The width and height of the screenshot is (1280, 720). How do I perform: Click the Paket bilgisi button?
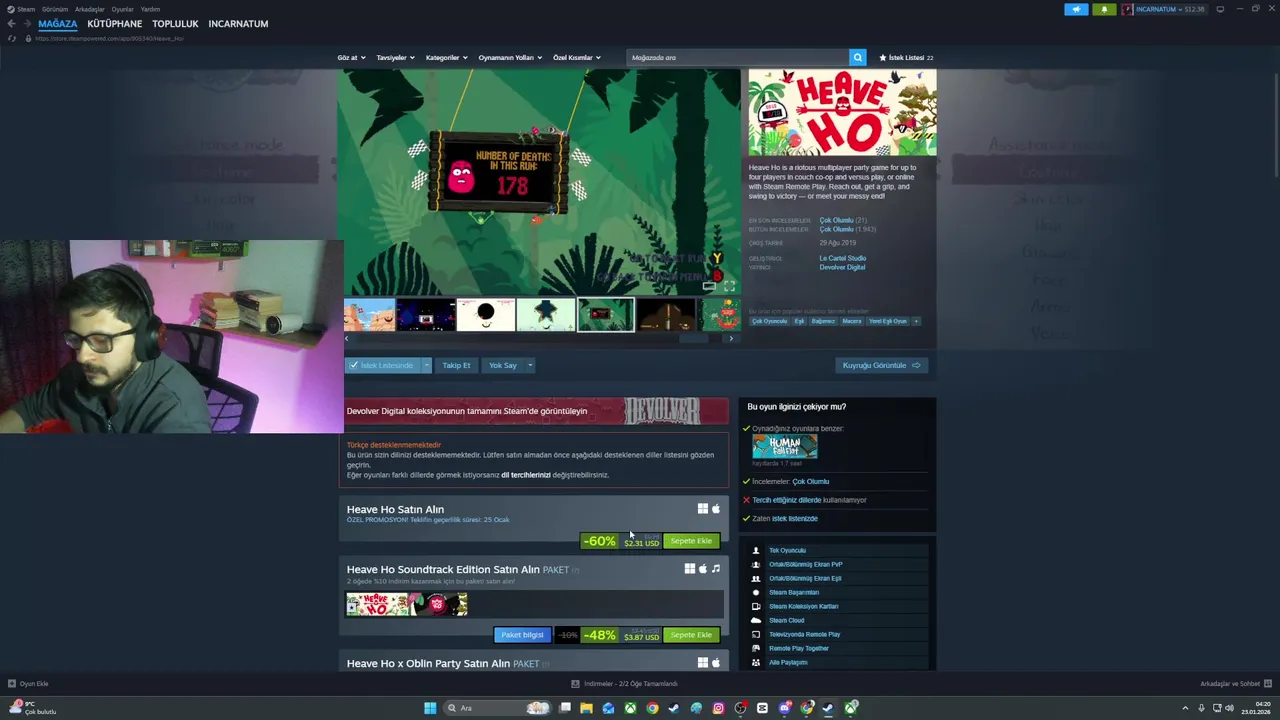(x=522, y=635)
